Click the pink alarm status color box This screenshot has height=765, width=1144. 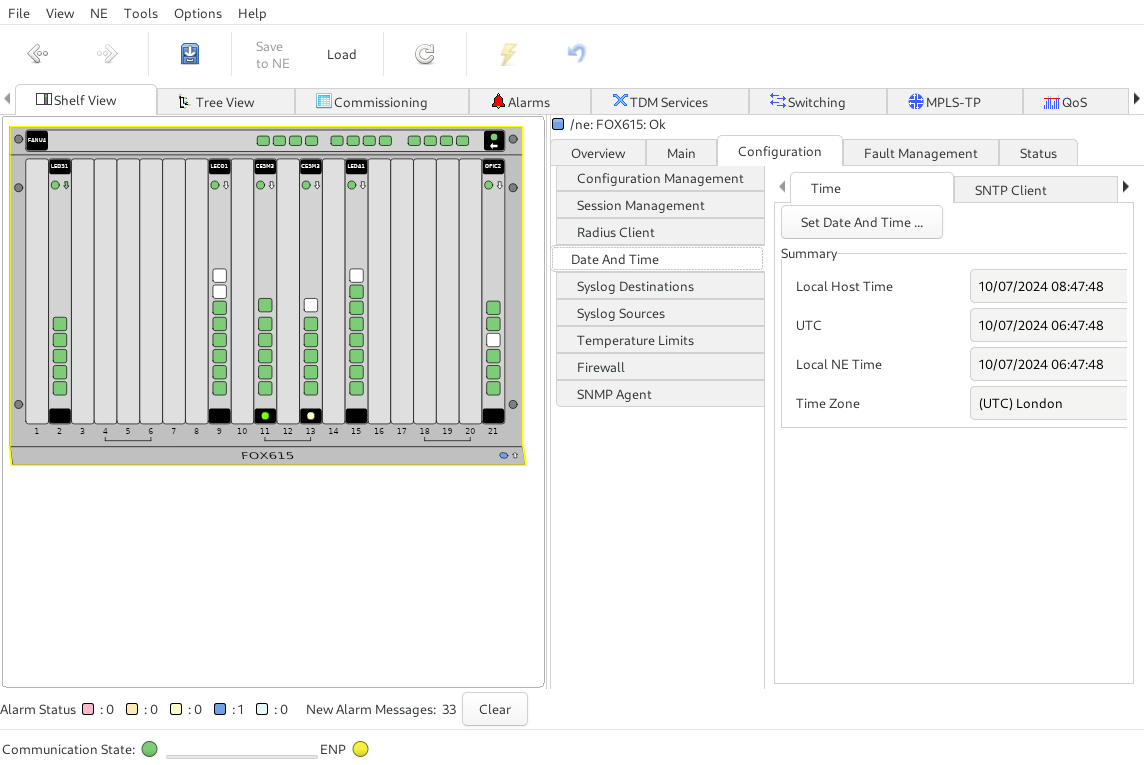pyautogui.click(x=88, y=710)
